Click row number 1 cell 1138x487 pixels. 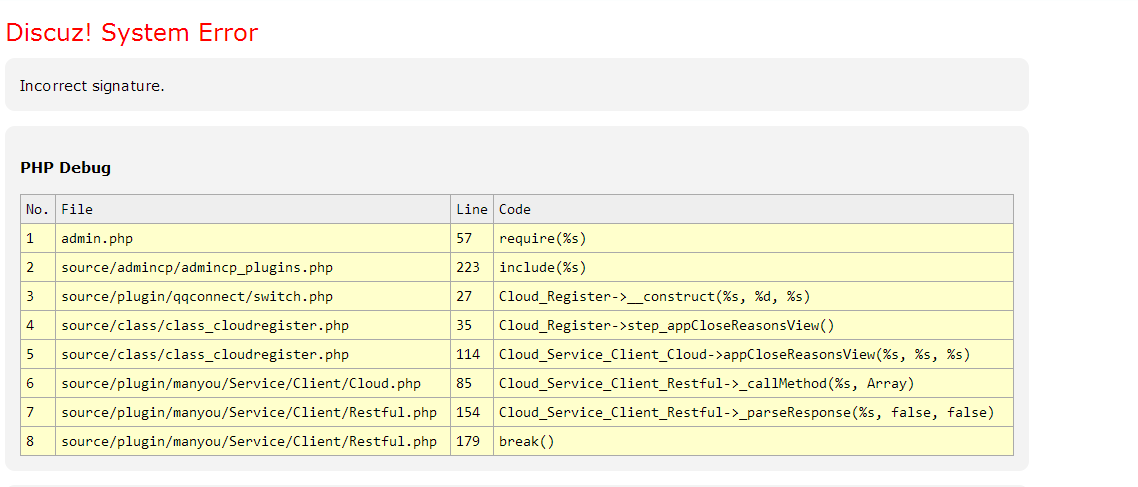tap(38, 238)
